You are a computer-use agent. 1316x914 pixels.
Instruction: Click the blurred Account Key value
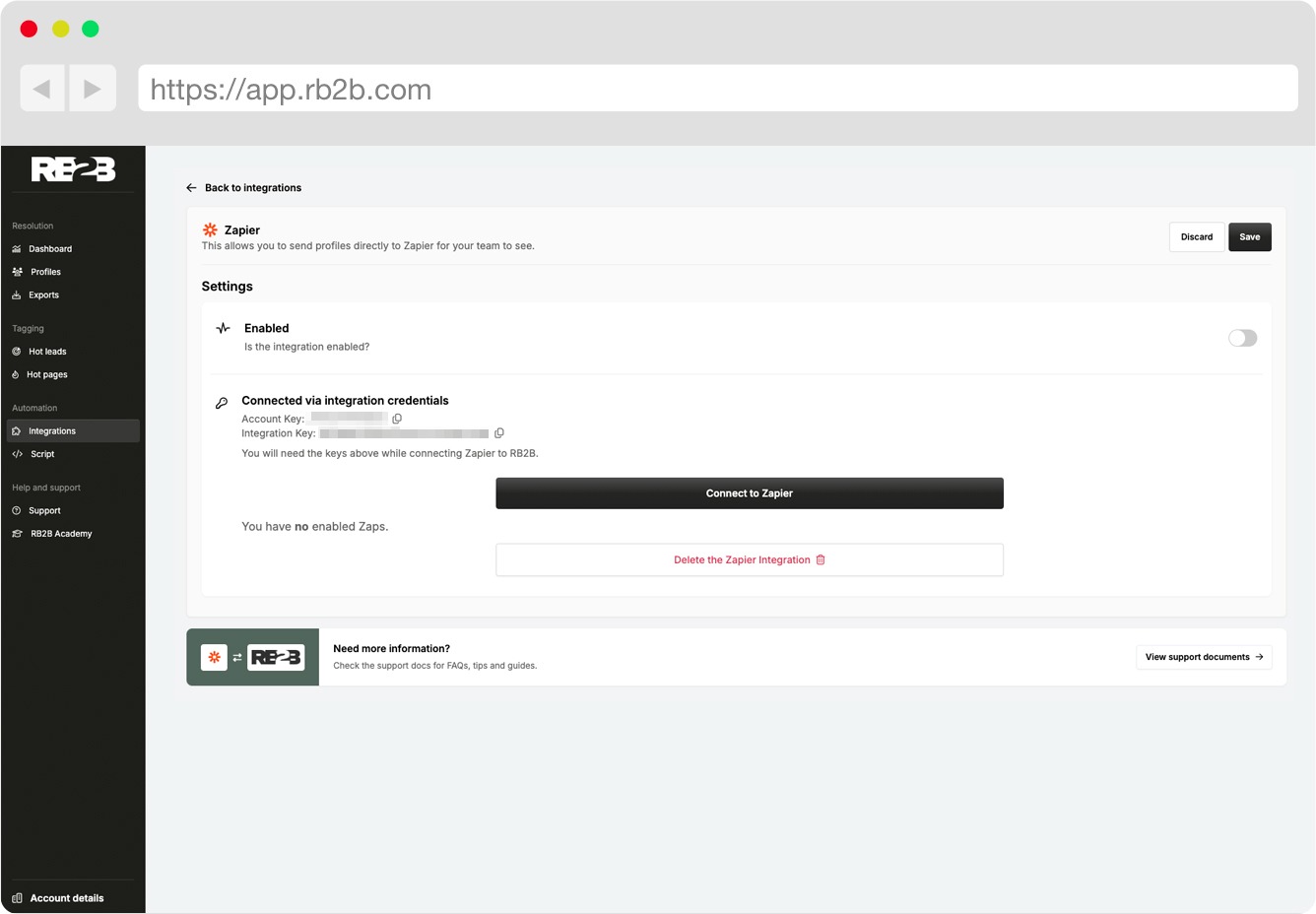[349, 419]
